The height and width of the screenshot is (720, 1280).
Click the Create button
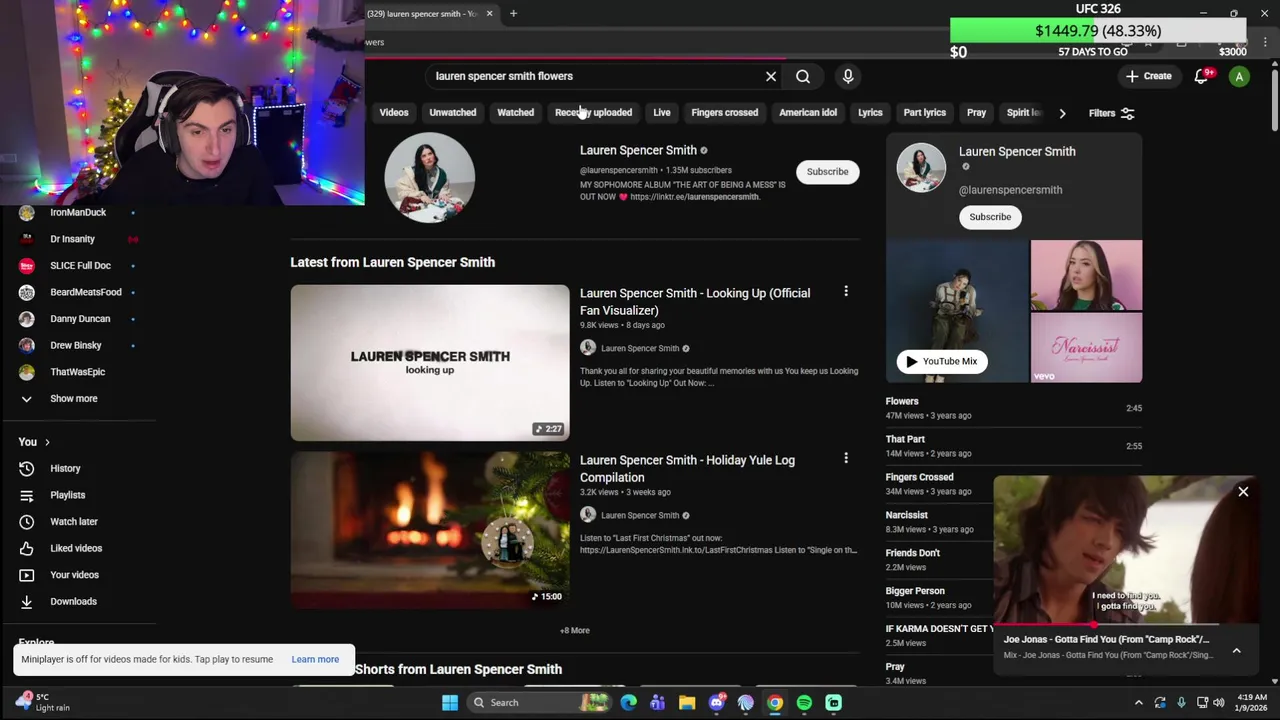point(1147,76)
